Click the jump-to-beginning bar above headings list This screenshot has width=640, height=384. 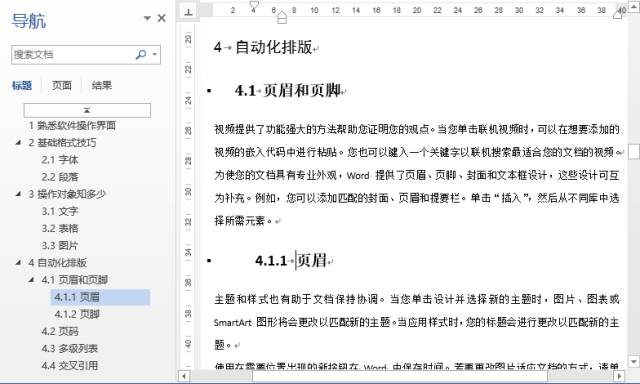pos(87,110)
